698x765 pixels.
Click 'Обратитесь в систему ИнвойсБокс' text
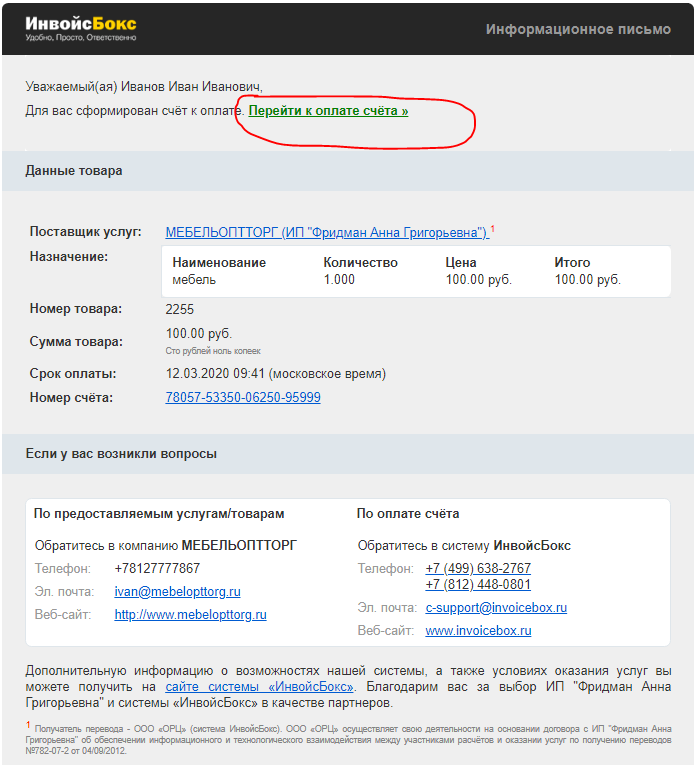[464, 545]
